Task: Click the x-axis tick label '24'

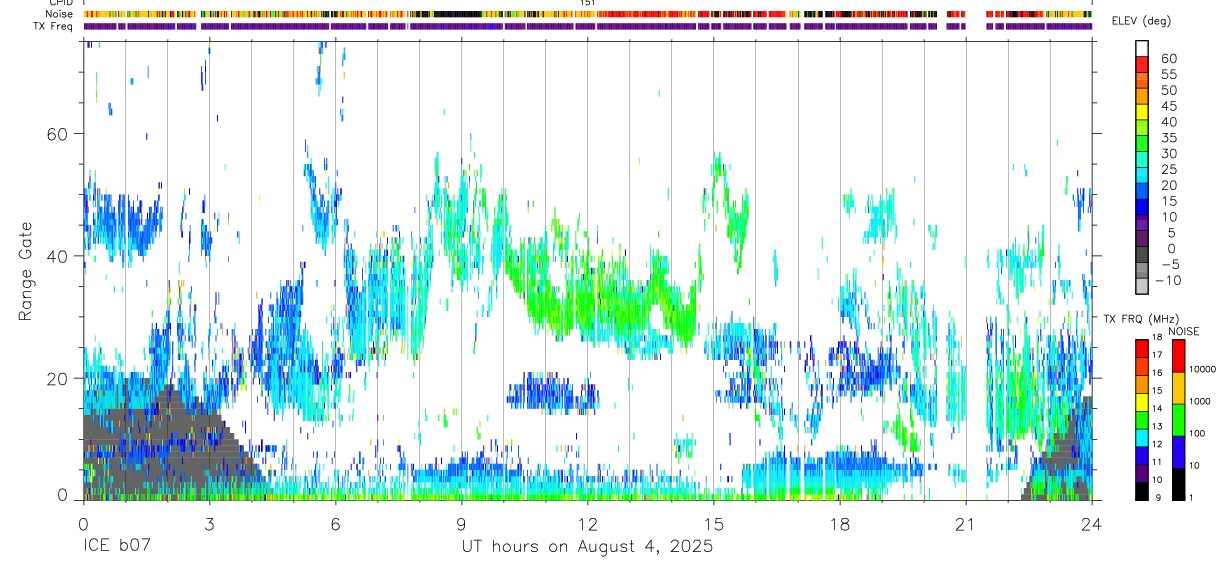Action: pyautogui.click(x=1091, y=523)
